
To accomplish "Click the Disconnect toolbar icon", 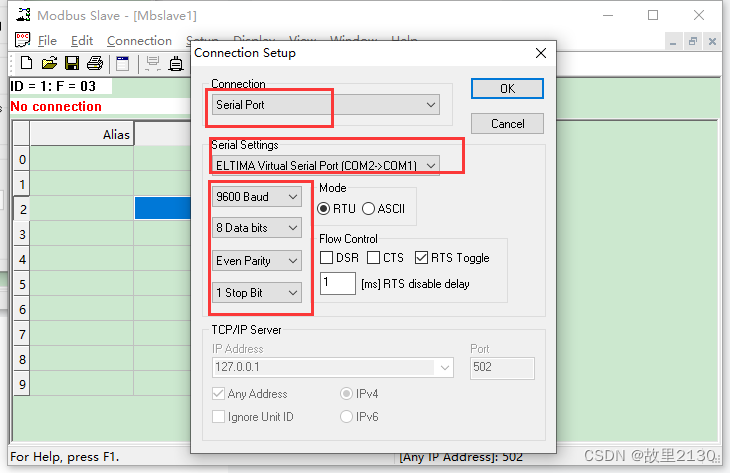I will 176,63.
